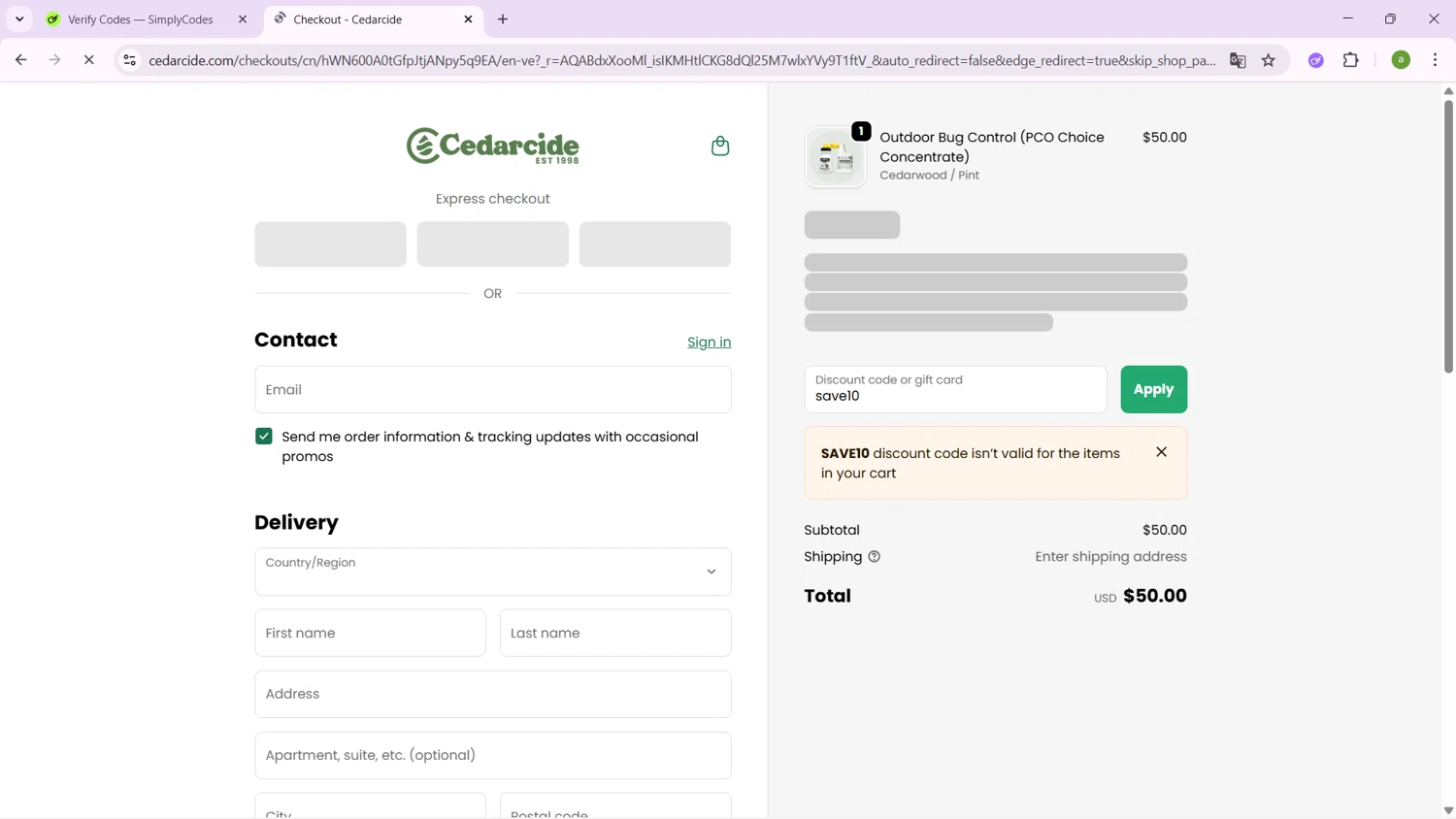
Task: Open the browser extensions puzzle icon
Action: pos(1350,60)
